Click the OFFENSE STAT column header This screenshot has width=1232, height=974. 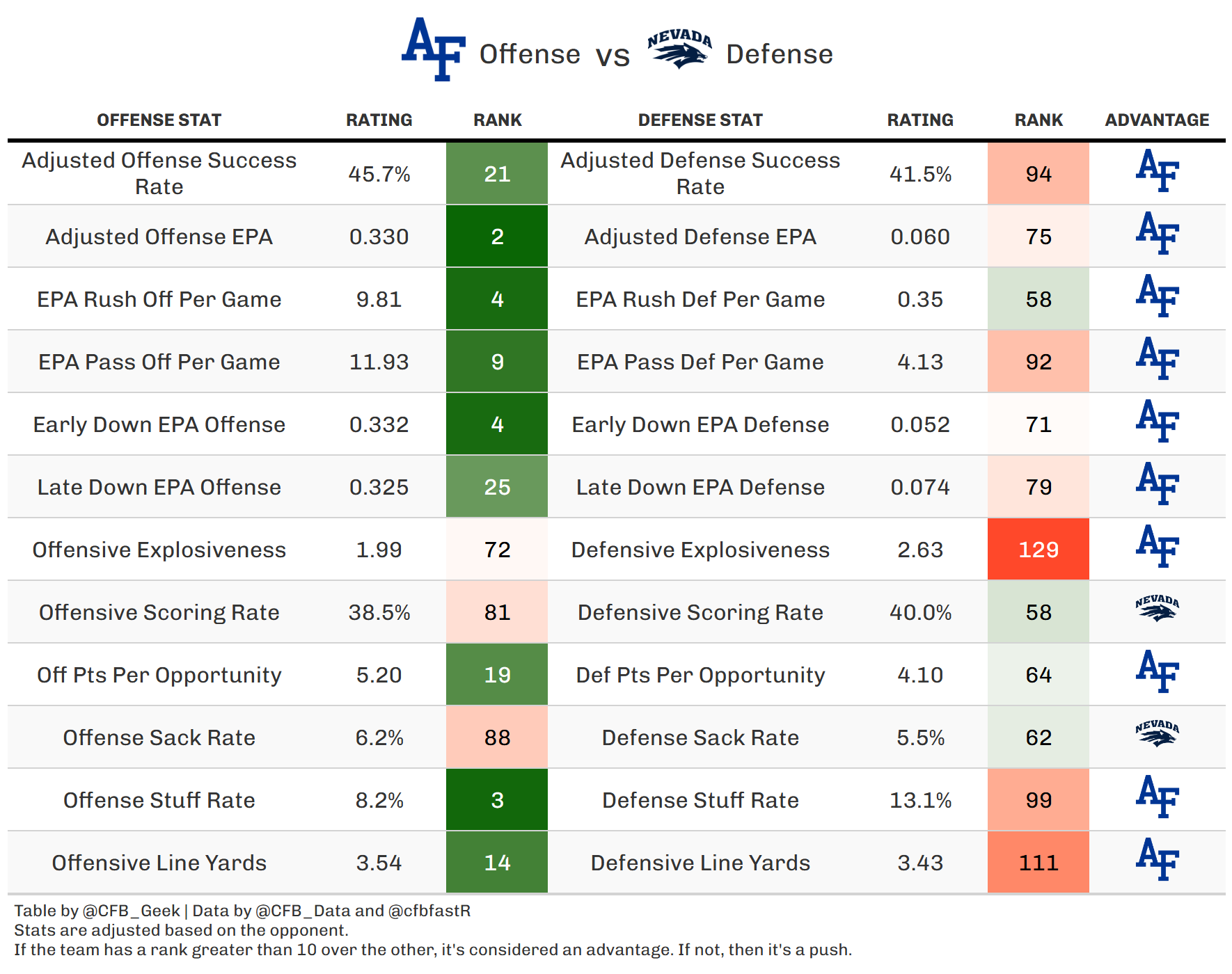point(159,120)
